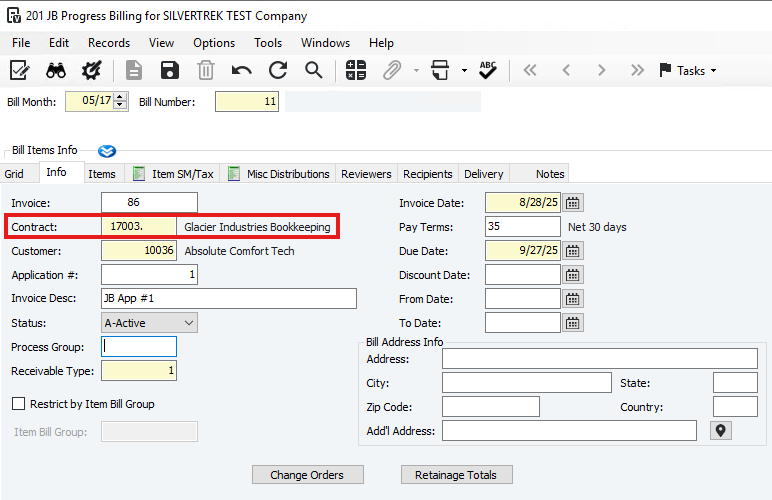
Task: Click the paperclip attachments icon
Action: coord(392,70)
